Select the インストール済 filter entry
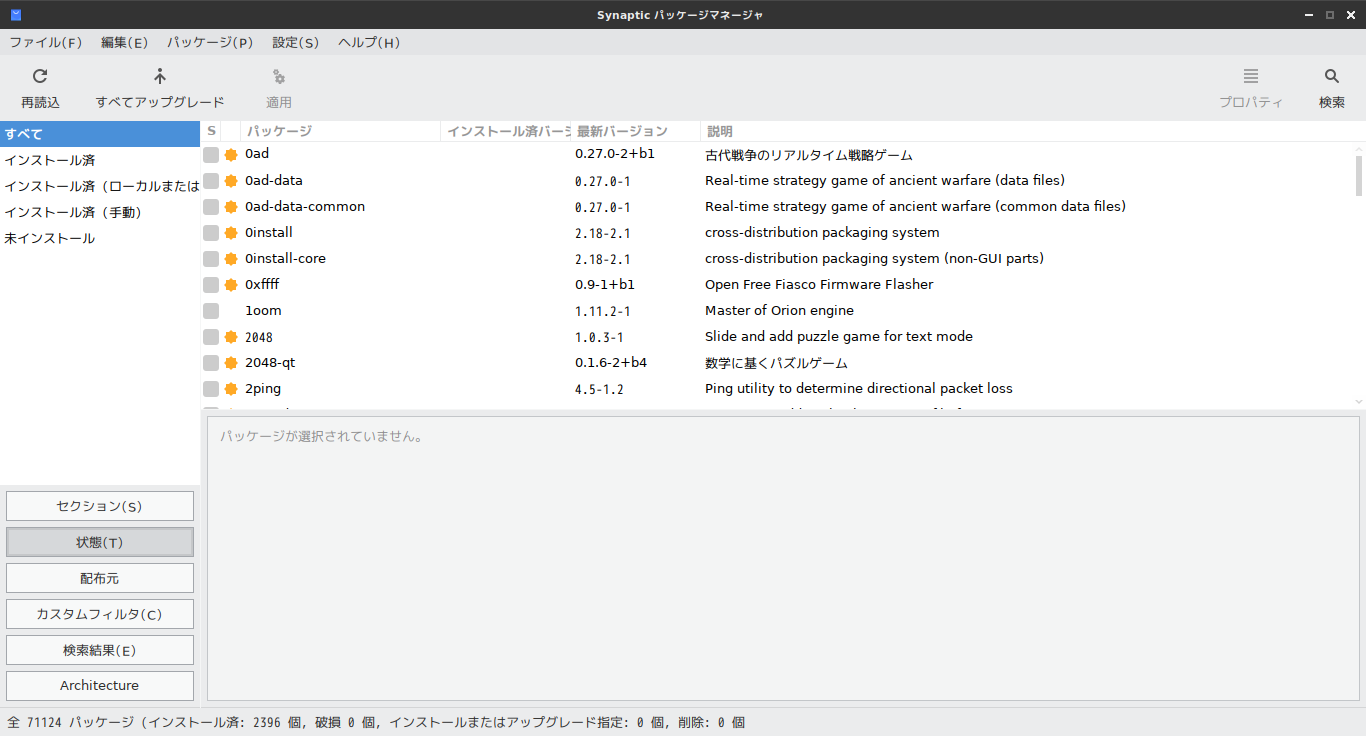The height and width of the screenshot is (736, 1366). [100, 160]
